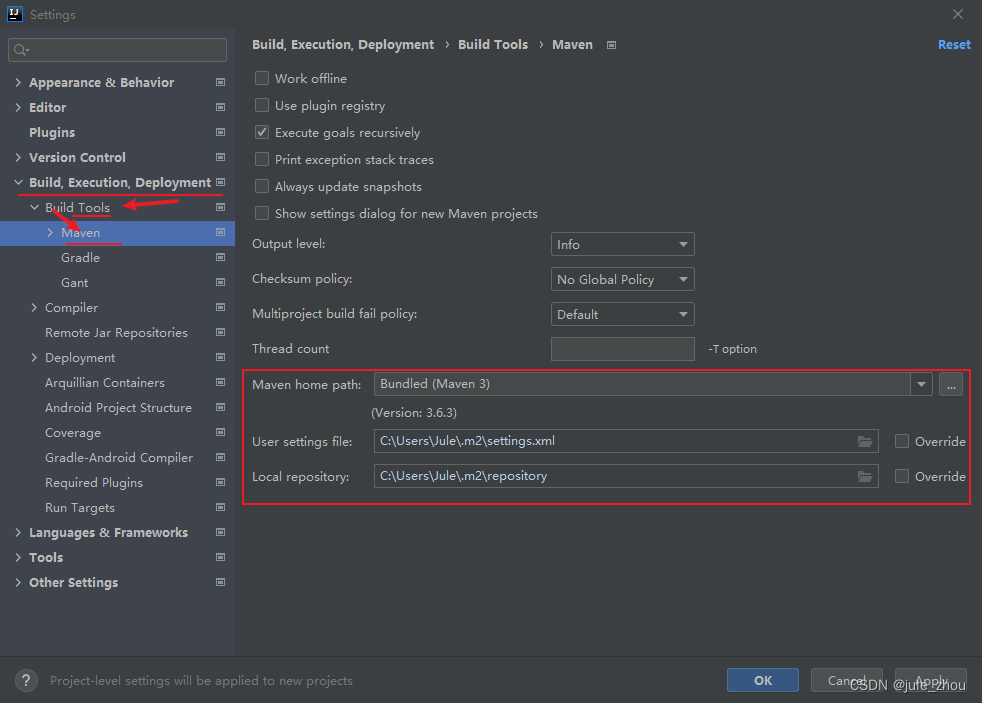Click the settings search magnifier icon
Screen dimensions: 982x703
point(21,50)
